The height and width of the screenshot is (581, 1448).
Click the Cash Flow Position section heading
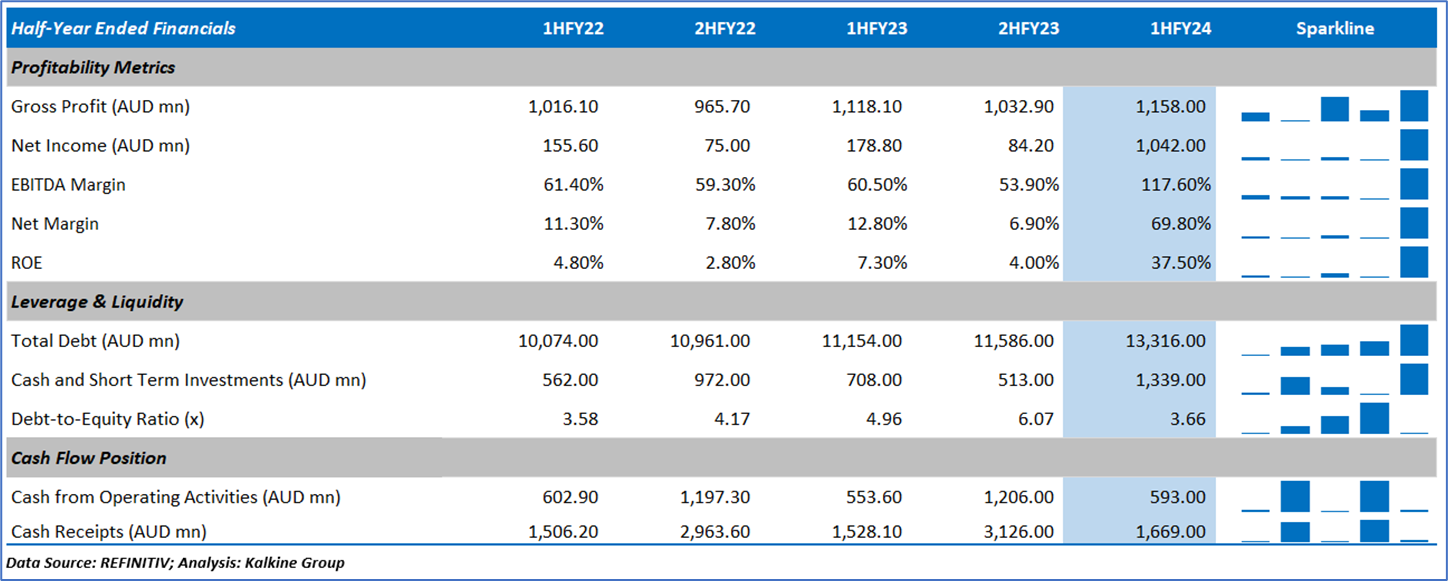coord(89,458)
